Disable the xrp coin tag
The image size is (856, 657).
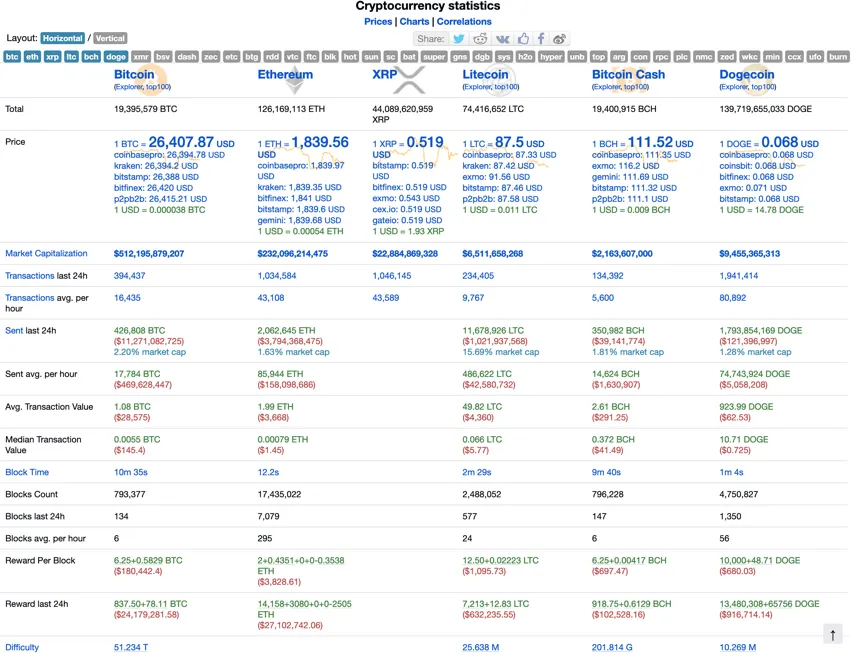(52, 57)
